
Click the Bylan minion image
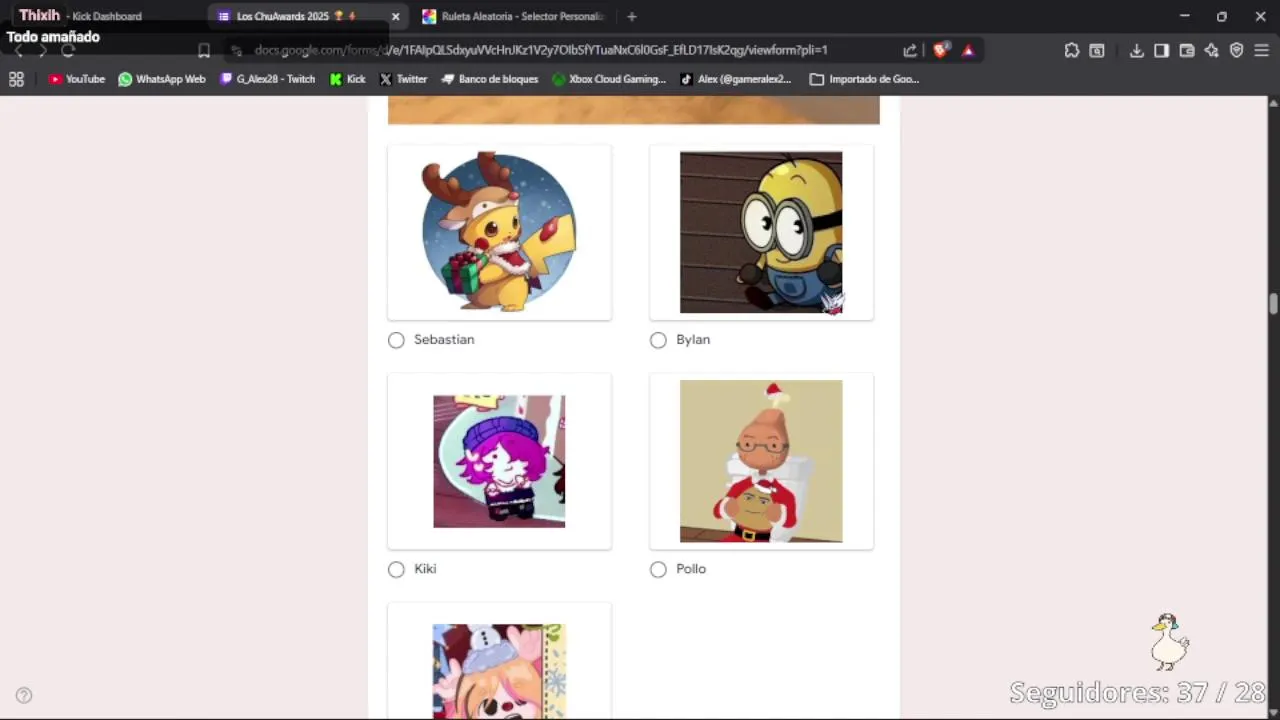point(761,232)
